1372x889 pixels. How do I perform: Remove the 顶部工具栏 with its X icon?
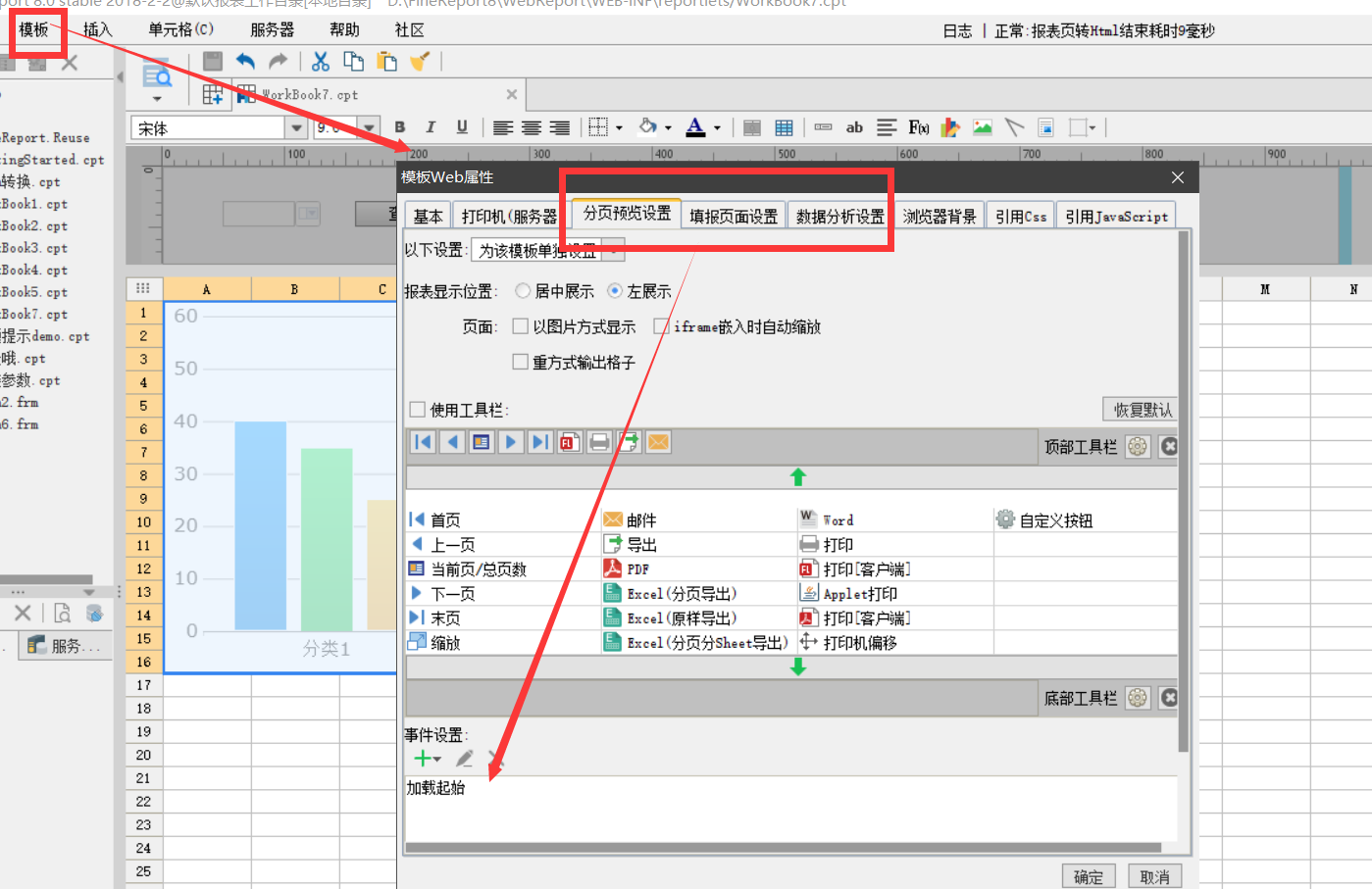pyautogui.click(x=1169, y=446)
